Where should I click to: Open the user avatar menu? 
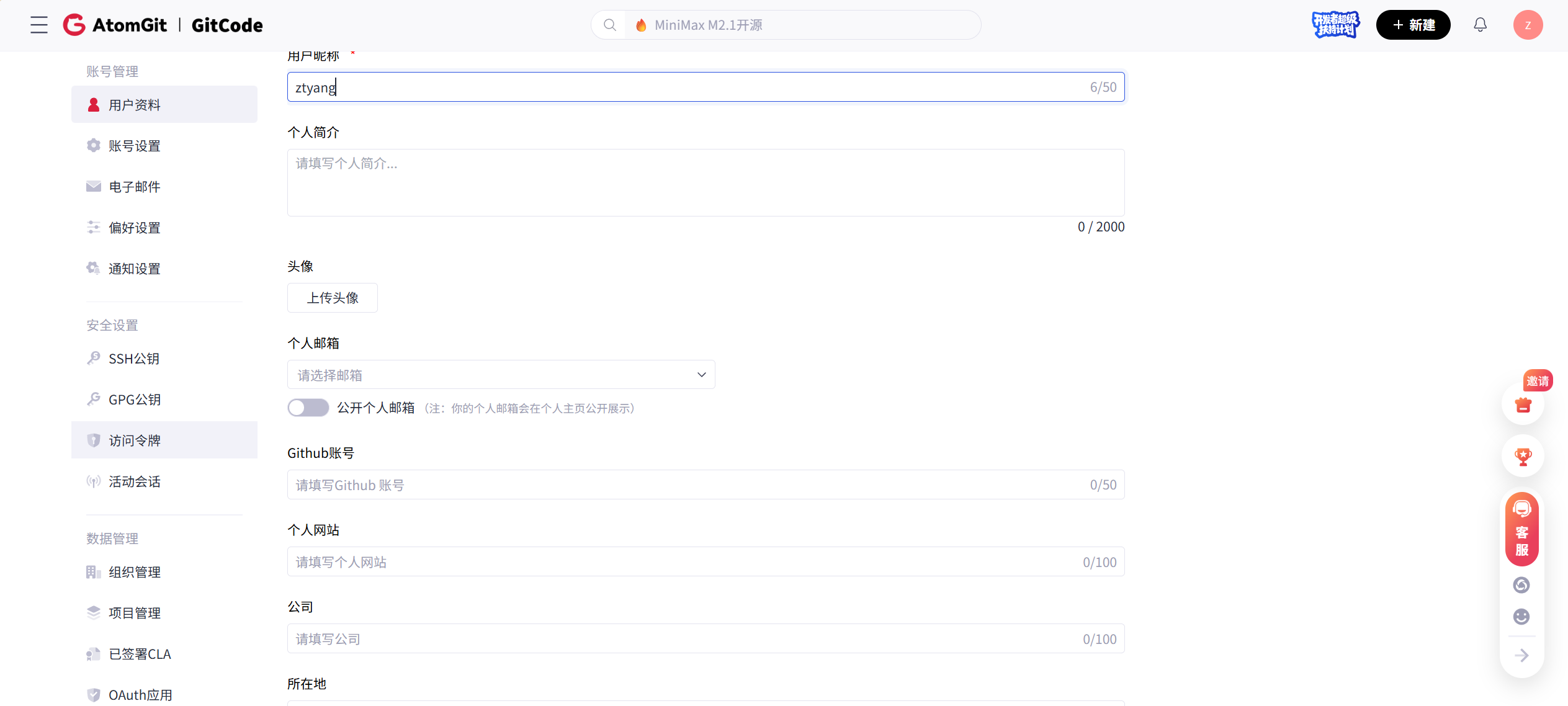(x=1527, y=25)
